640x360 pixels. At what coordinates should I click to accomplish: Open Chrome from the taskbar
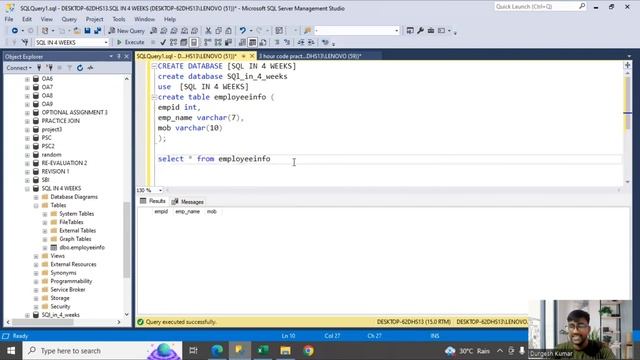pyautogui.click(x=309, y=351)
